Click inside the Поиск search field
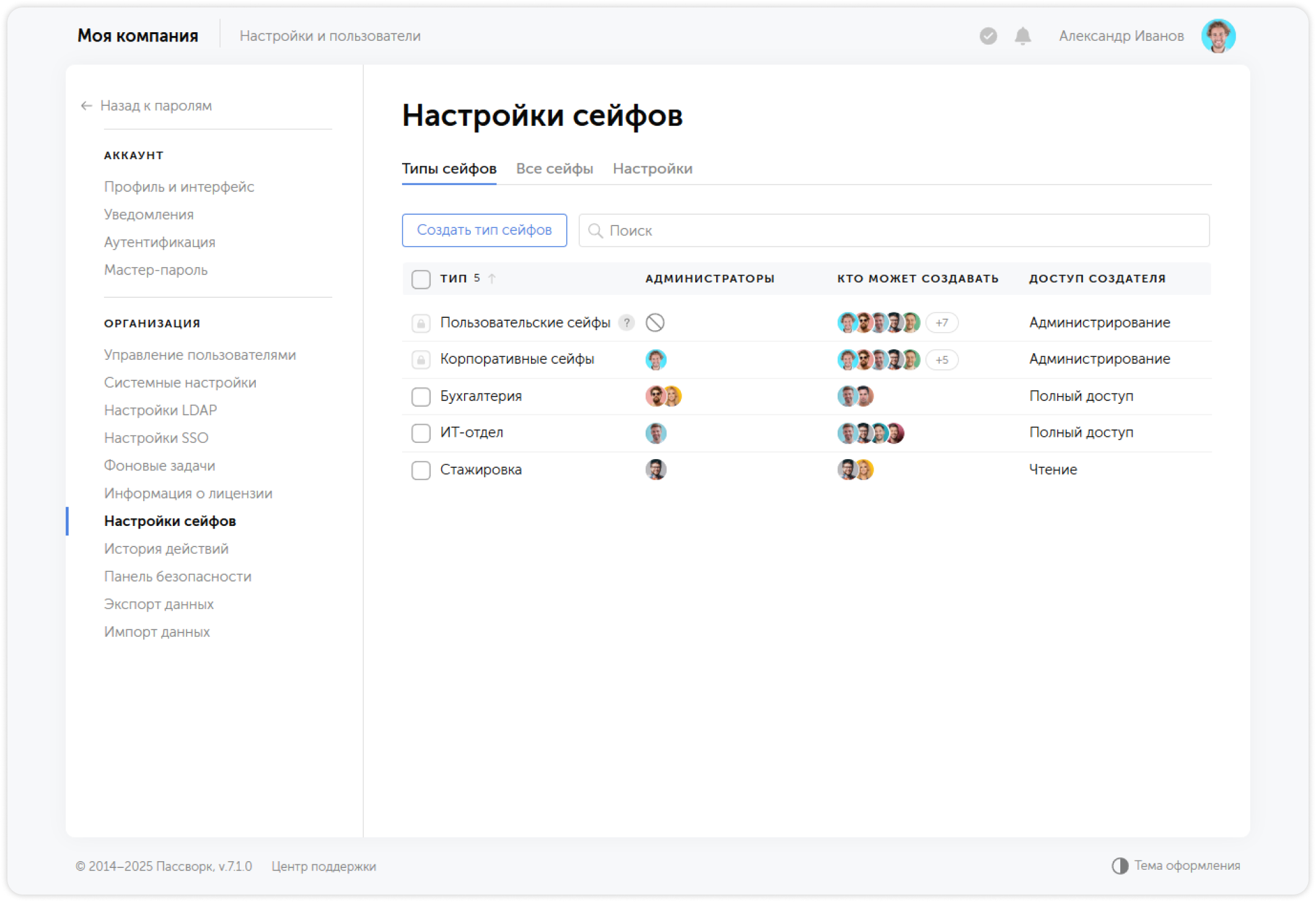This screenshot has height=902, width=1316. click(x=744, y=230)
